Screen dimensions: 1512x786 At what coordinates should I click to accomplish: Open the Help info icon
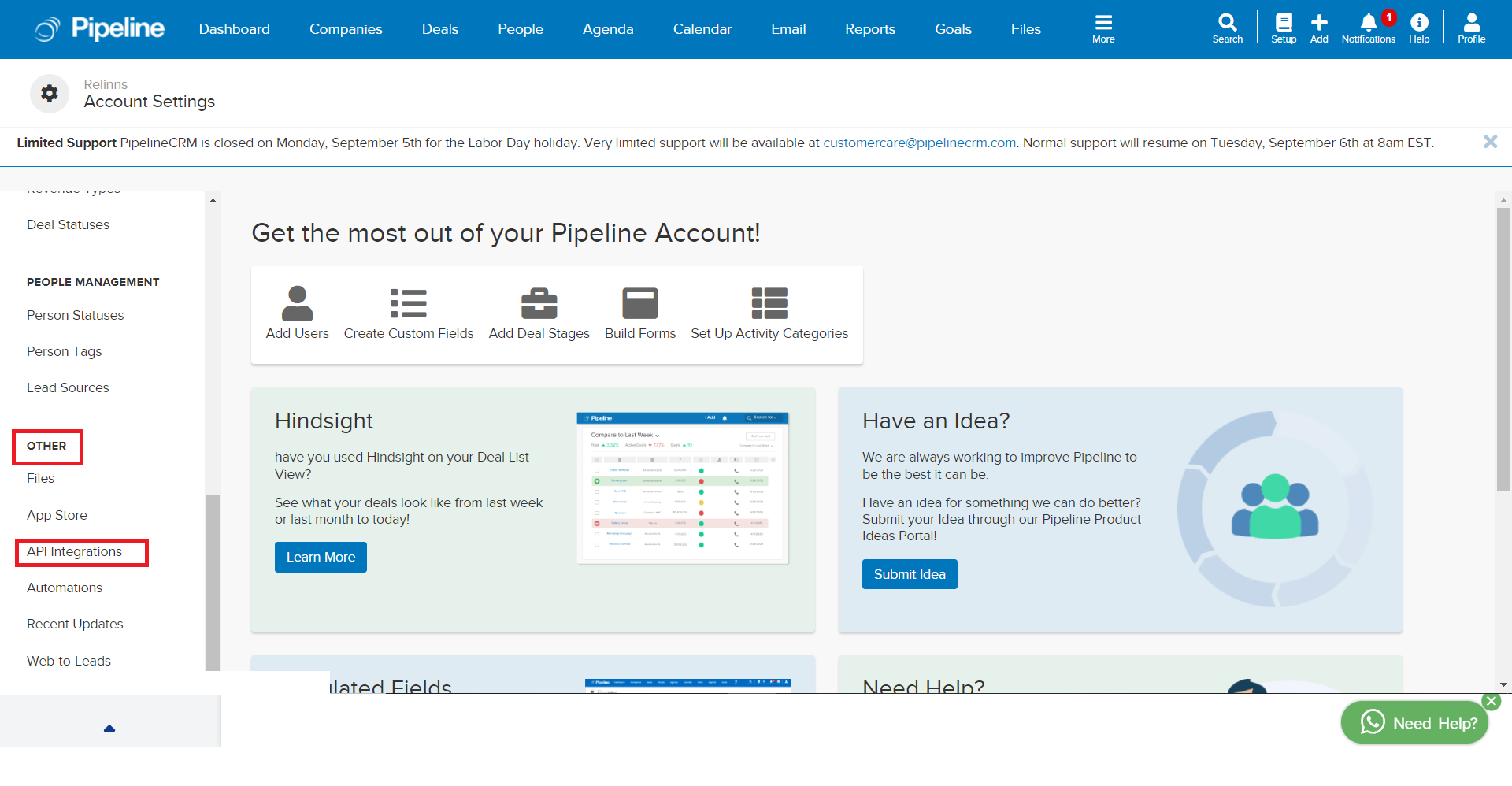(1419, 23)
